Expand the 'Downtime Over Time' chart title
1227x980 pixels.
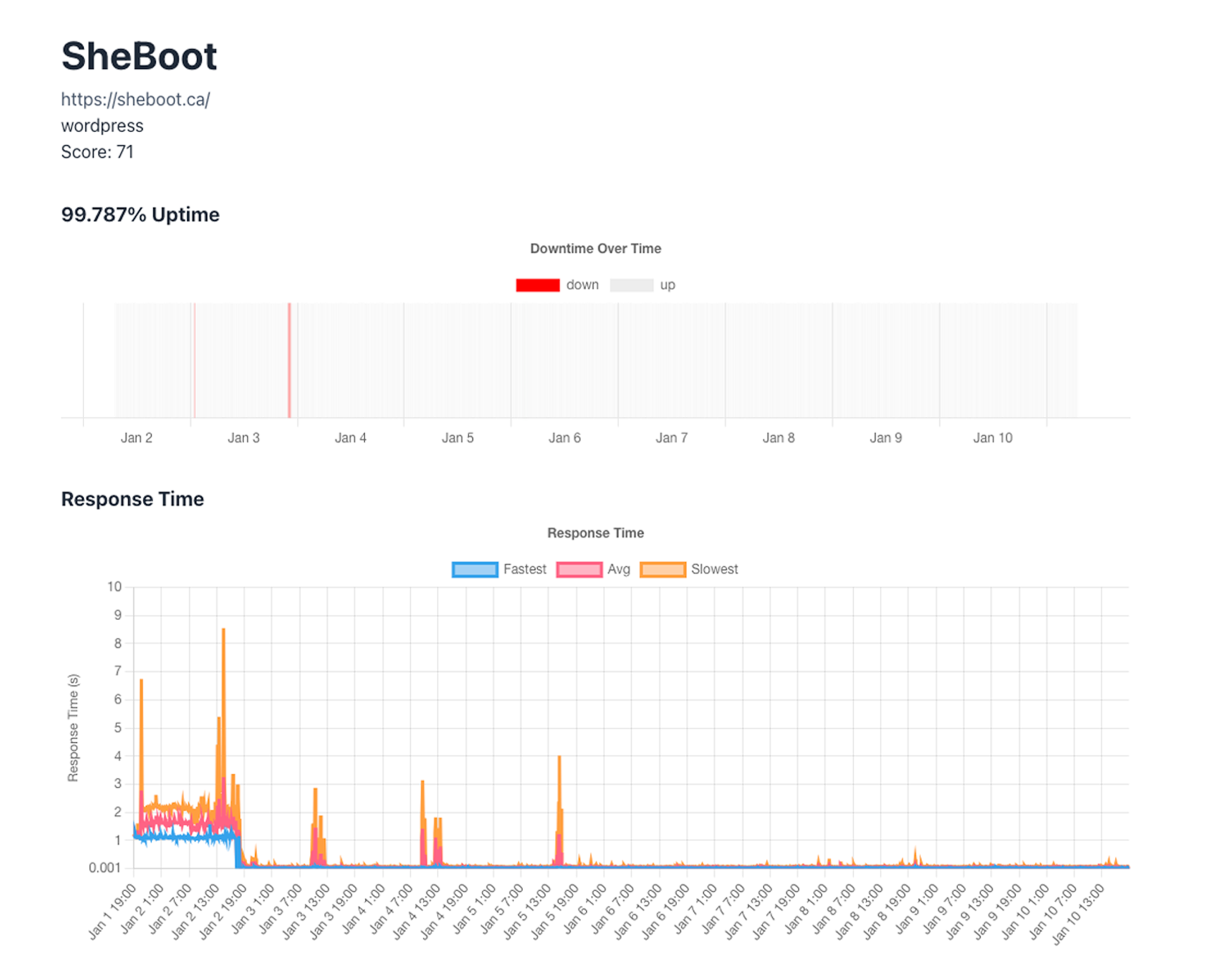[595, 248]
